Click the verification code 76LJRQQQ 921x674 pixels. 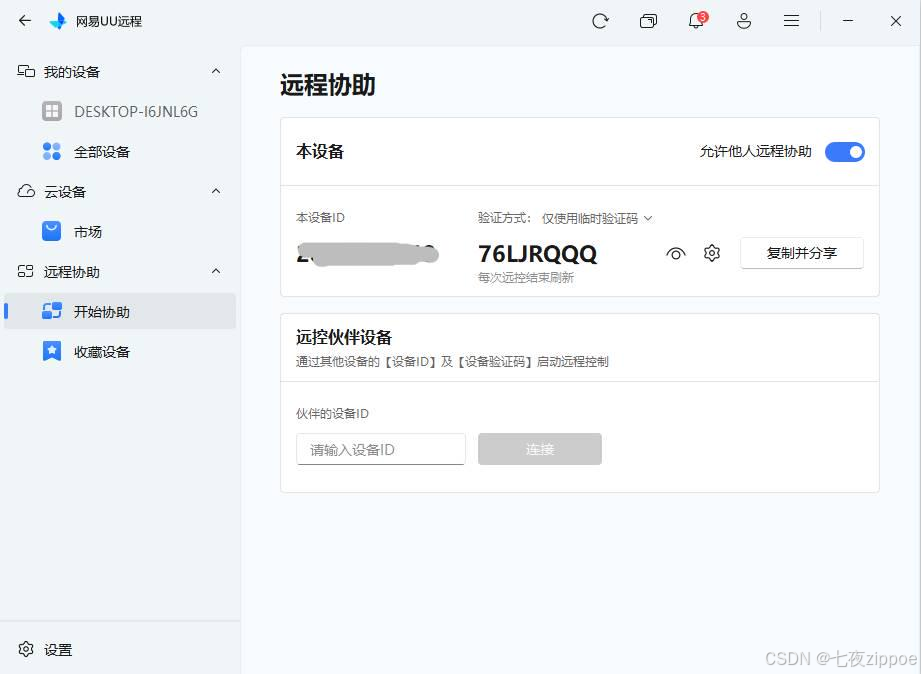[537, 254]
